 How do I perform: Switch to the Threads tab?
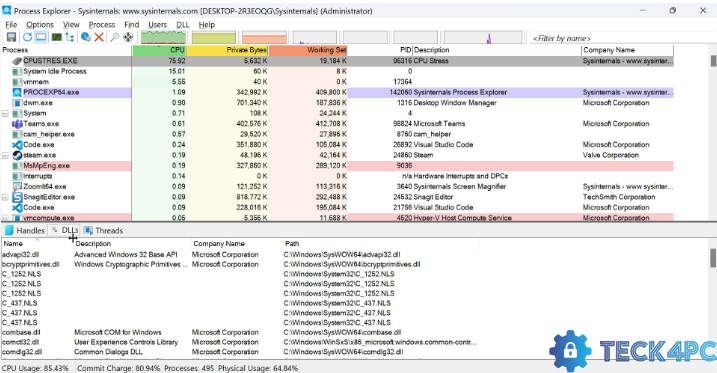104,230
